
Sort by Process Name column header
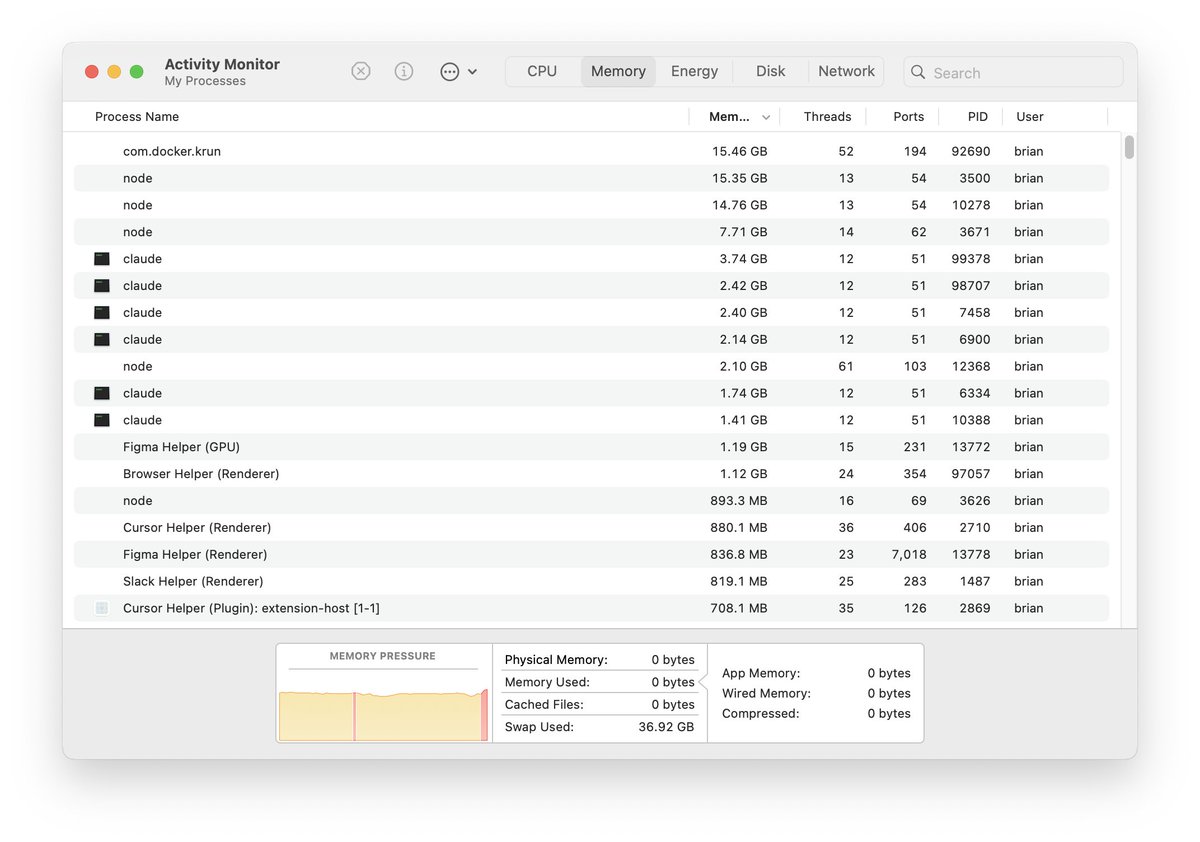pyautogui.click(x=137, y=117)
